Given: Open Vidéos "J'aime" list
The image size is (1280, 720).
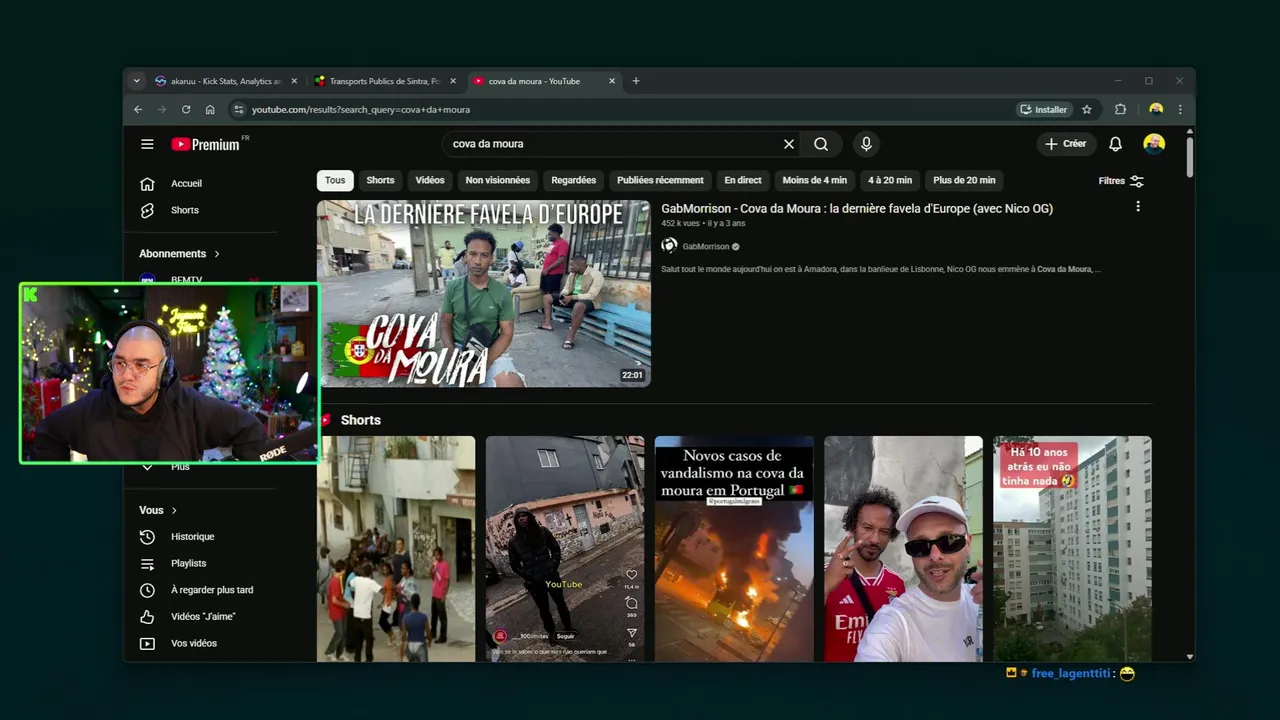Looking at the screenshot, I should (203, 617).
